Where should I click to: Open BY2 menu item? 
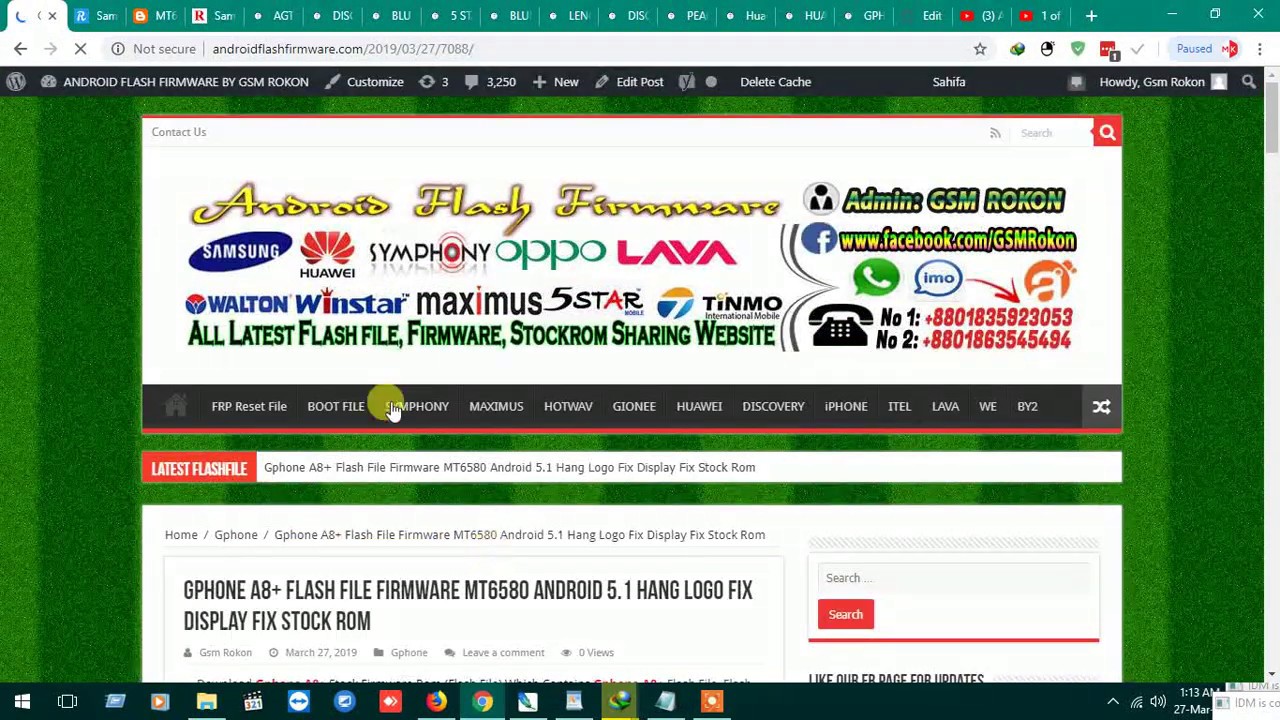point(1027,406)
